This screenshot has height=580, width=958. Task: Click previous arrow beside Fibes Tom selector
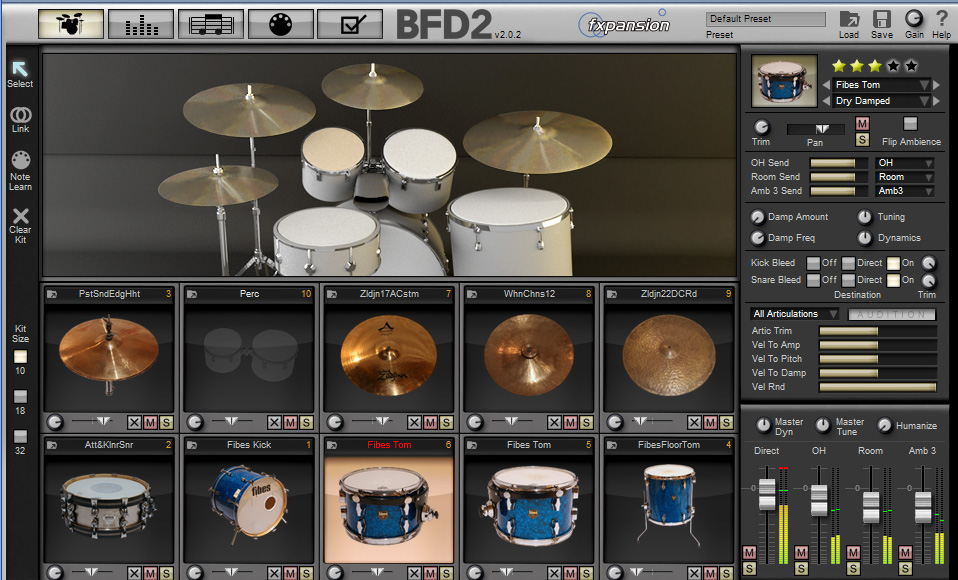click(826, 85)
